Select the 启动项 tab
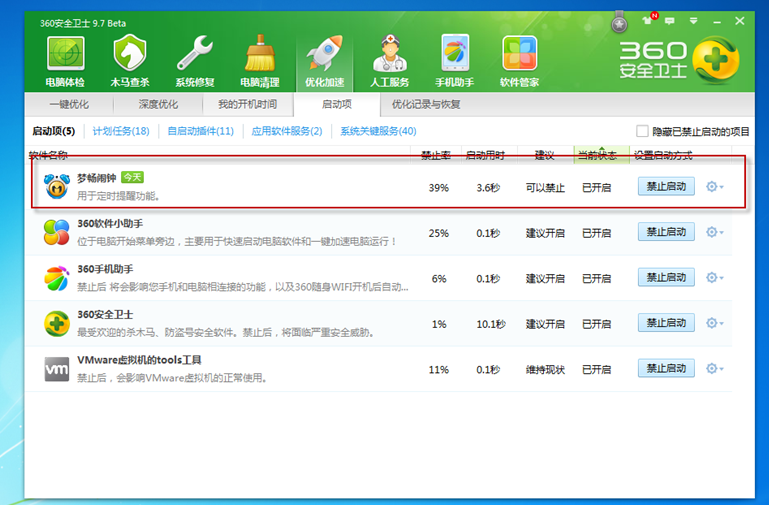This screenshot has width=769, height=505. [x=337, y=104]
